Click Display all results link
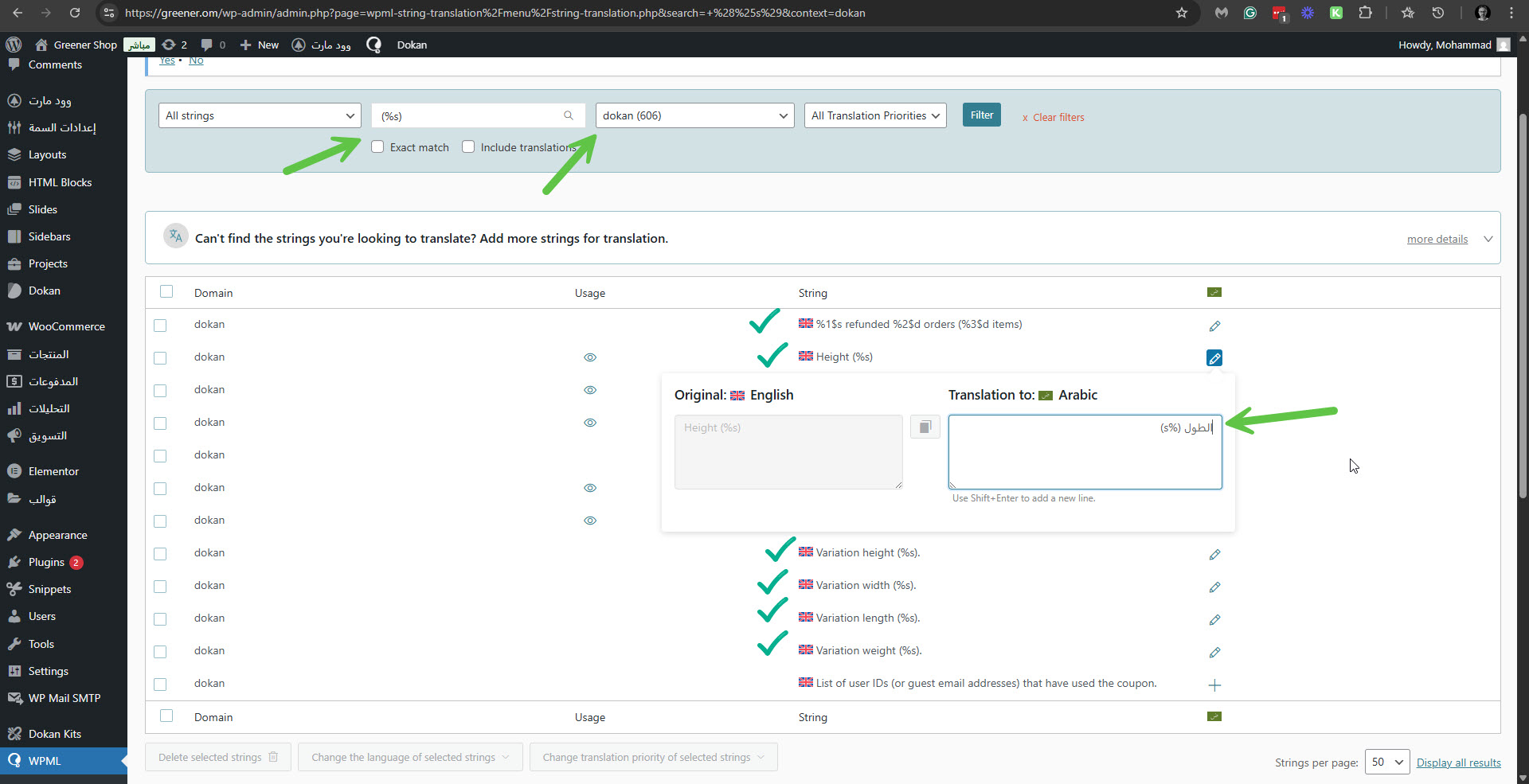 1459,763
